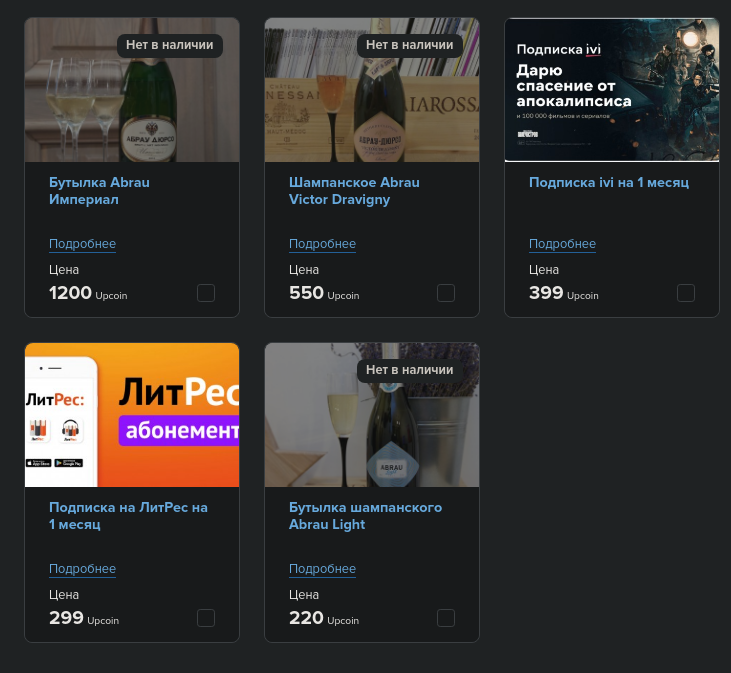Screen dimensions: 731x673
Task: Open the Abrau Victor Dravigny product photo
Action: (x=372, y=90)
